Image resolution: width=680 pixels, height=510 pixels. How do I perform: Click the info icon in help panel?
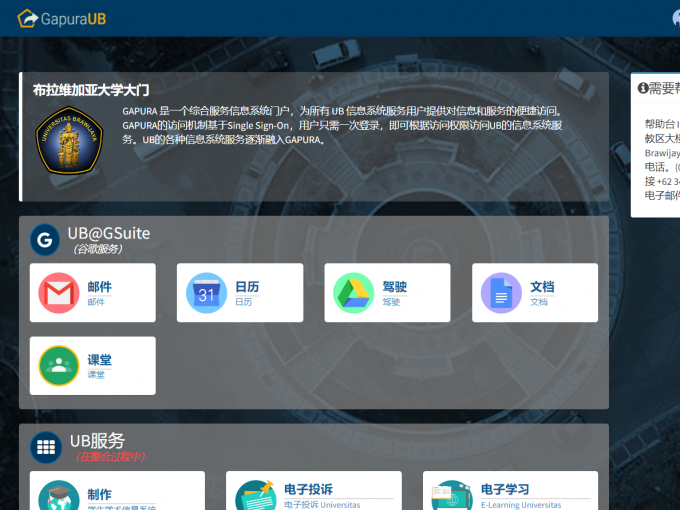pos(642,88)
